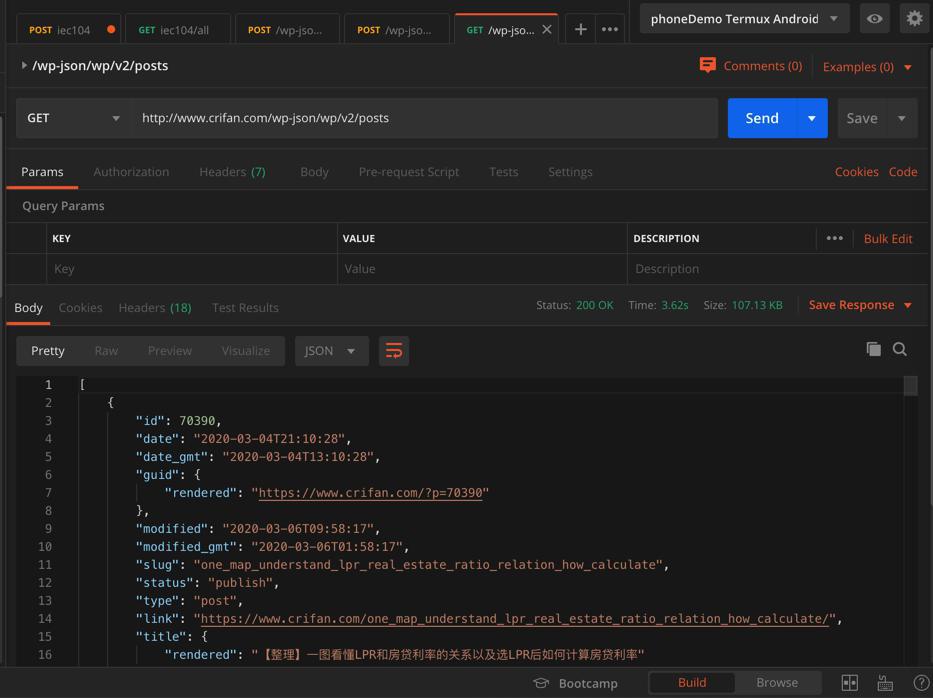Open the post link URL on line 14
933x698 pixels.
click(515, 619)
